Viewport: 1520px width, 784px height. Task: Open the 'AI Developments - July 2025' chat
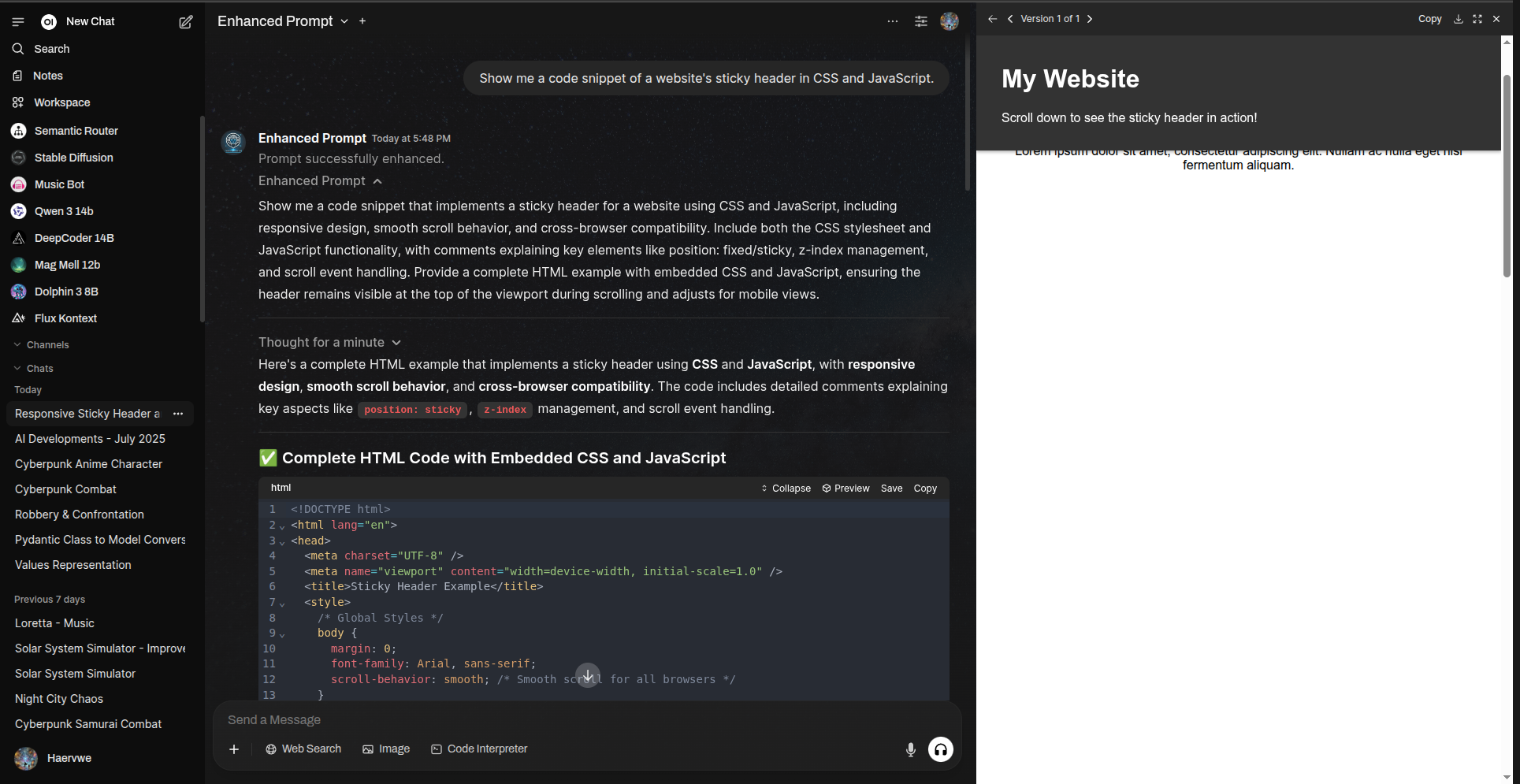[90, 439]
